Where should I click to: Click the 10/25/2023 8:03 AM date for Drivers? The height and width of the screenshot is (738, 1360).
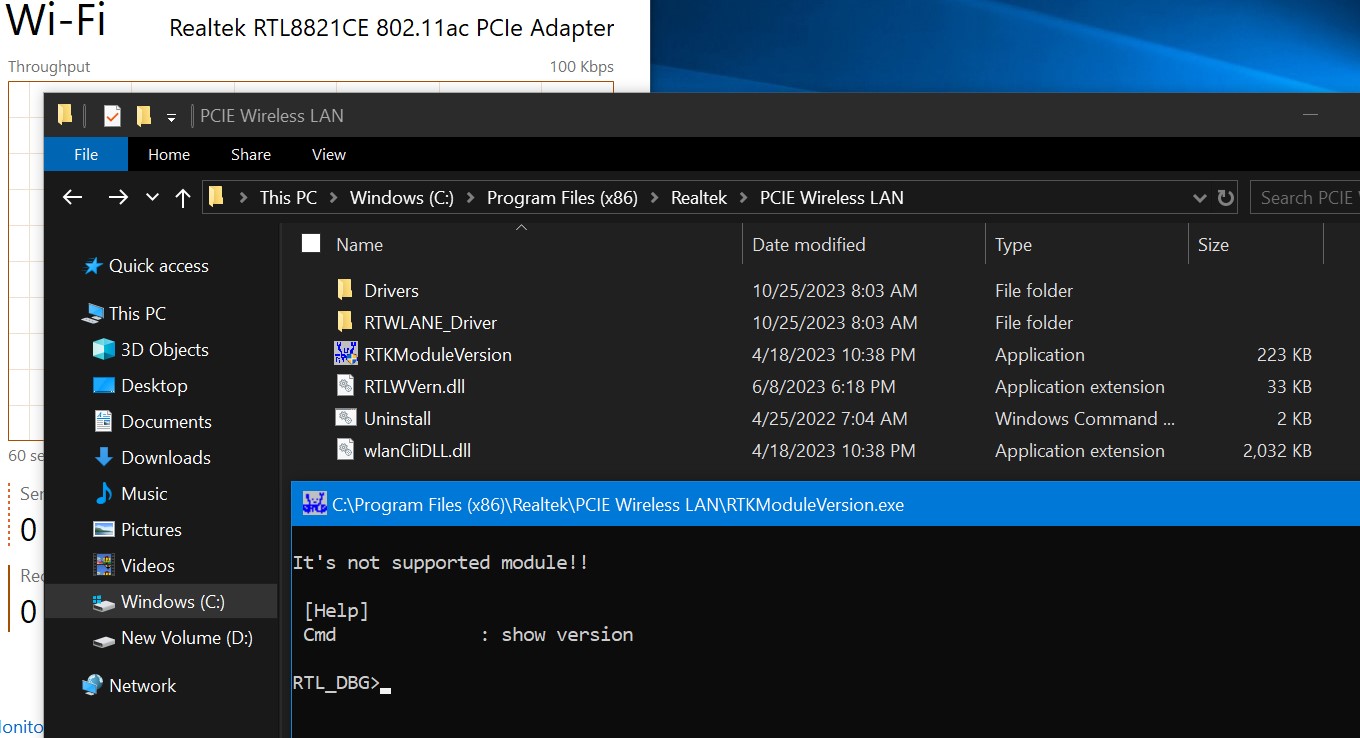coord(835,290)
